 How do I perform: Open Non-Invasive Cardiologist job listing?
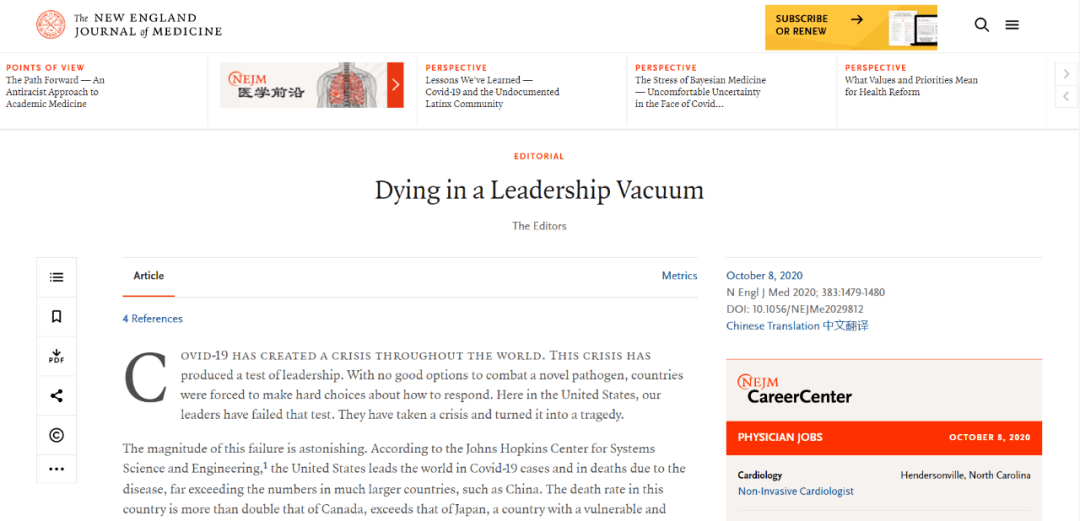[796, 491]
